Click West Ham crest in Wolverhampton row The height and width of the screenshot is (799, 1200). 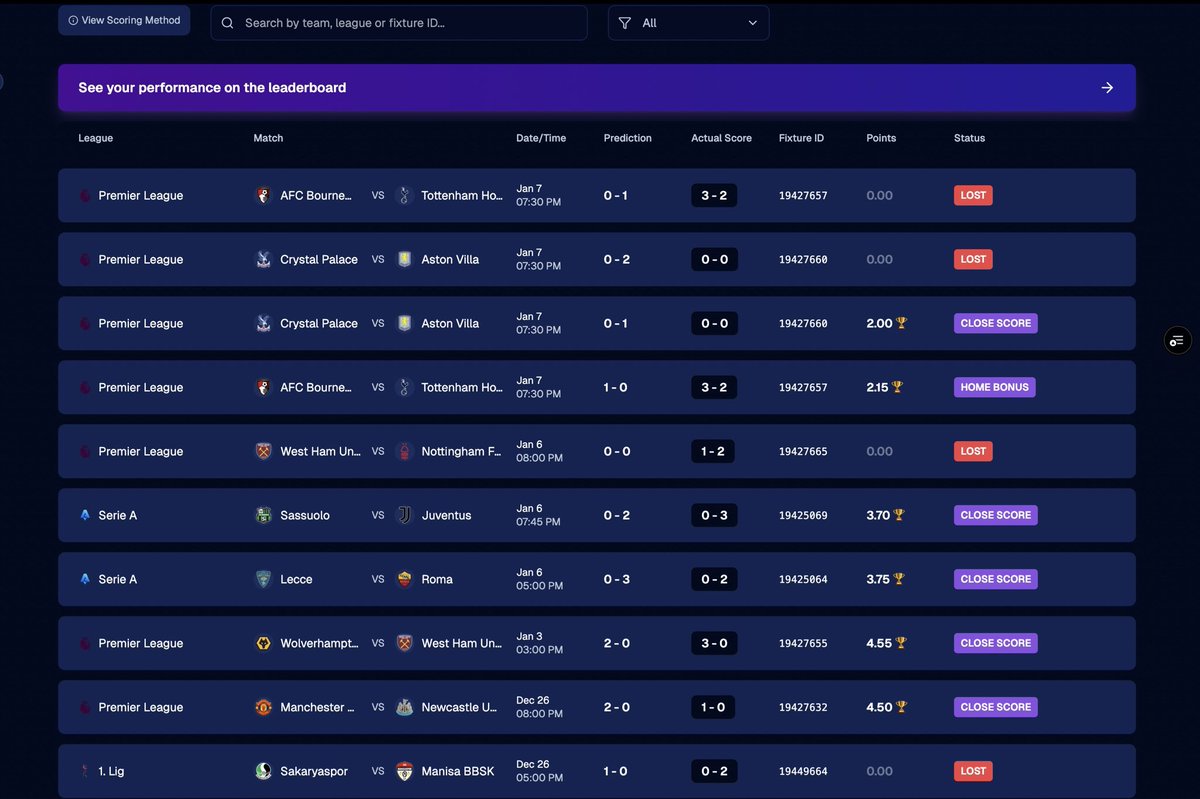[405, 643]
